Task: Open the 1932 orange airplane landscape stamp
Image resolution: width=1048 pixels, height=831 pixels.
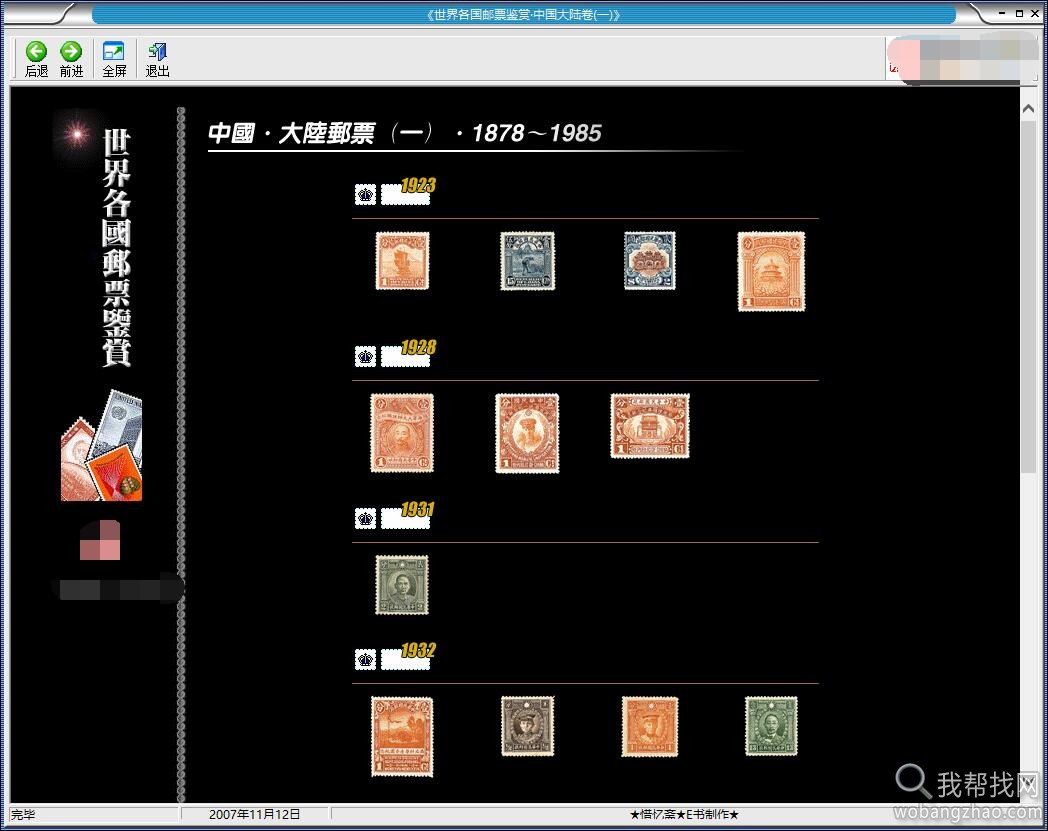Action: (x=402, y=737)
